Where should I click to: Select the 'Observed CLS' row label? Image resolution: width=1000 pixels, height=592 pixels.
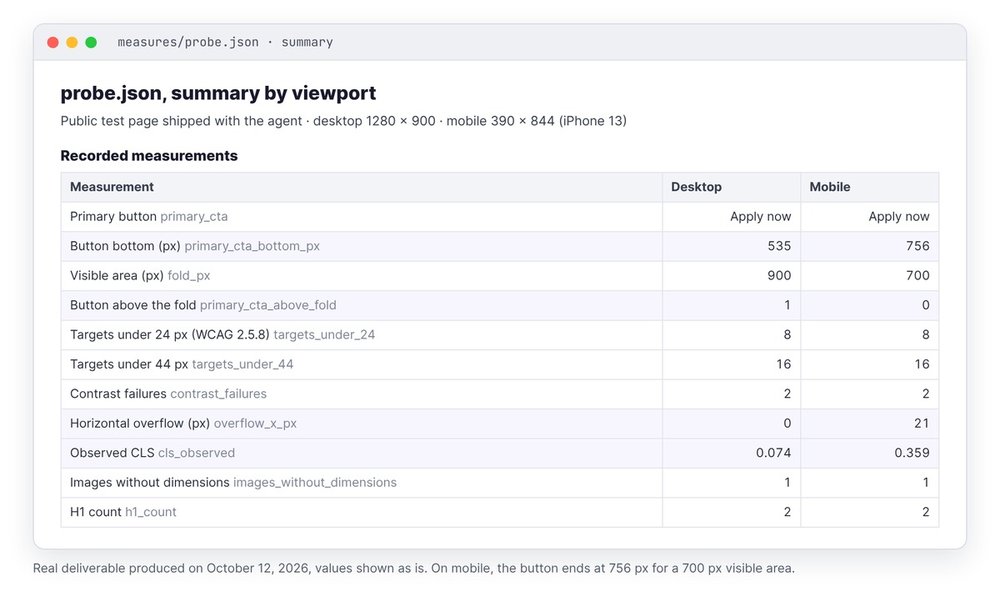tap(112, 452)
